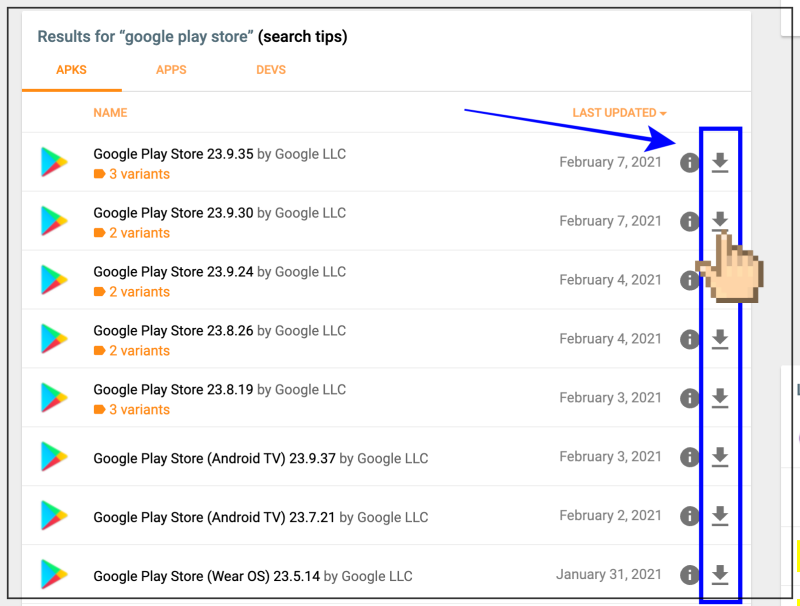Screen dimensions: 800x606
Task: Open Google Play Store (Android TV) 23.9.37 page
Action: click(x=214, y=459)
